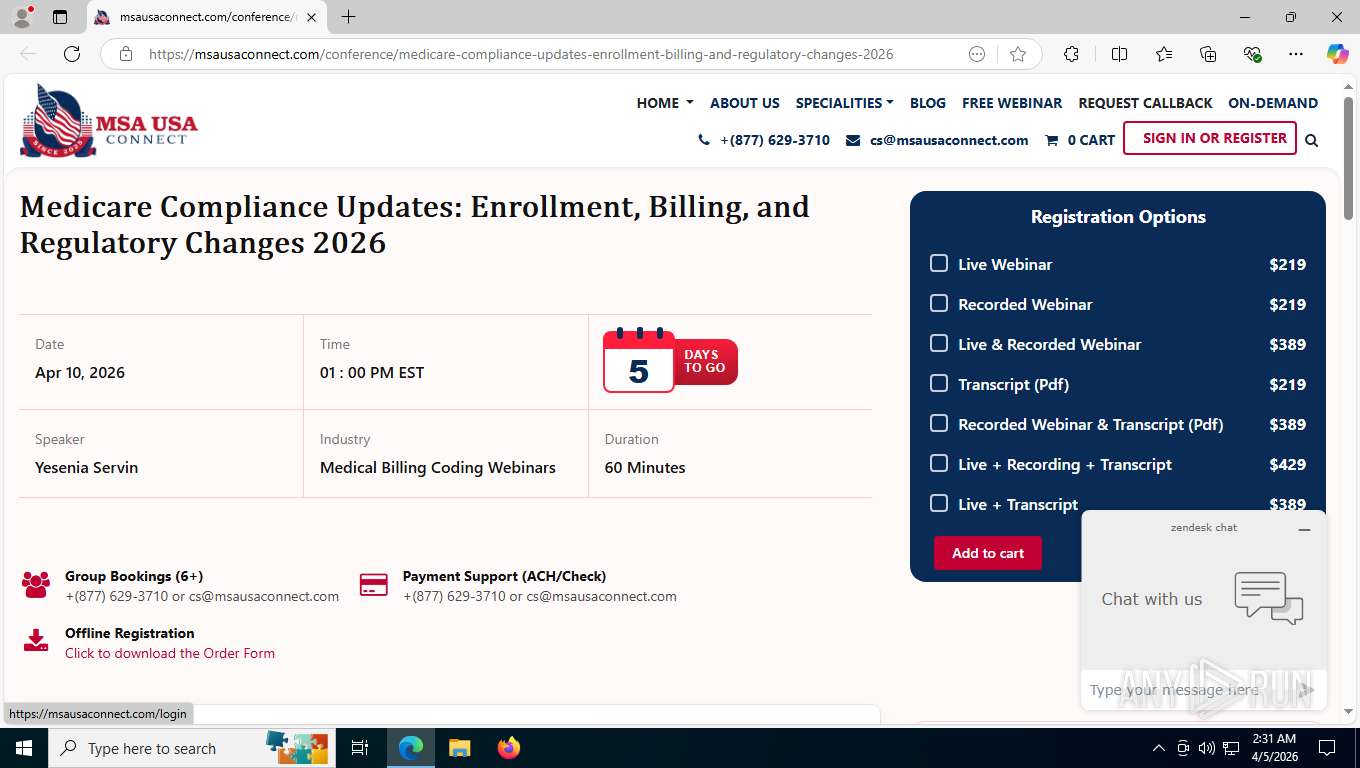The width and height of the screenshot is (1360, 768).
Task: Click the +(877) 629-3710 header phone link
Action: (x=775, y=140)
